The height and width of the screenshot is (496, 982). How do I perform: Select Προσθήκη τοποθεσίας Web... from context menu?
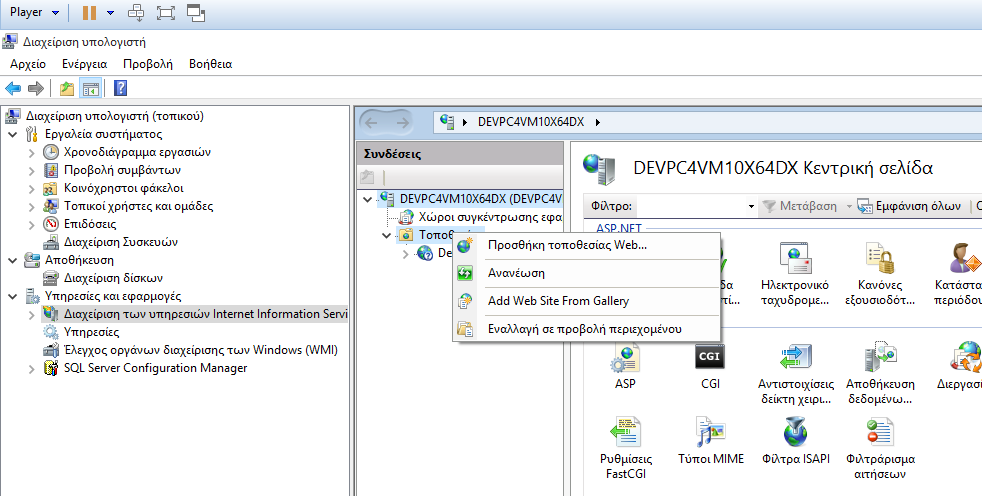pos(566,245)
